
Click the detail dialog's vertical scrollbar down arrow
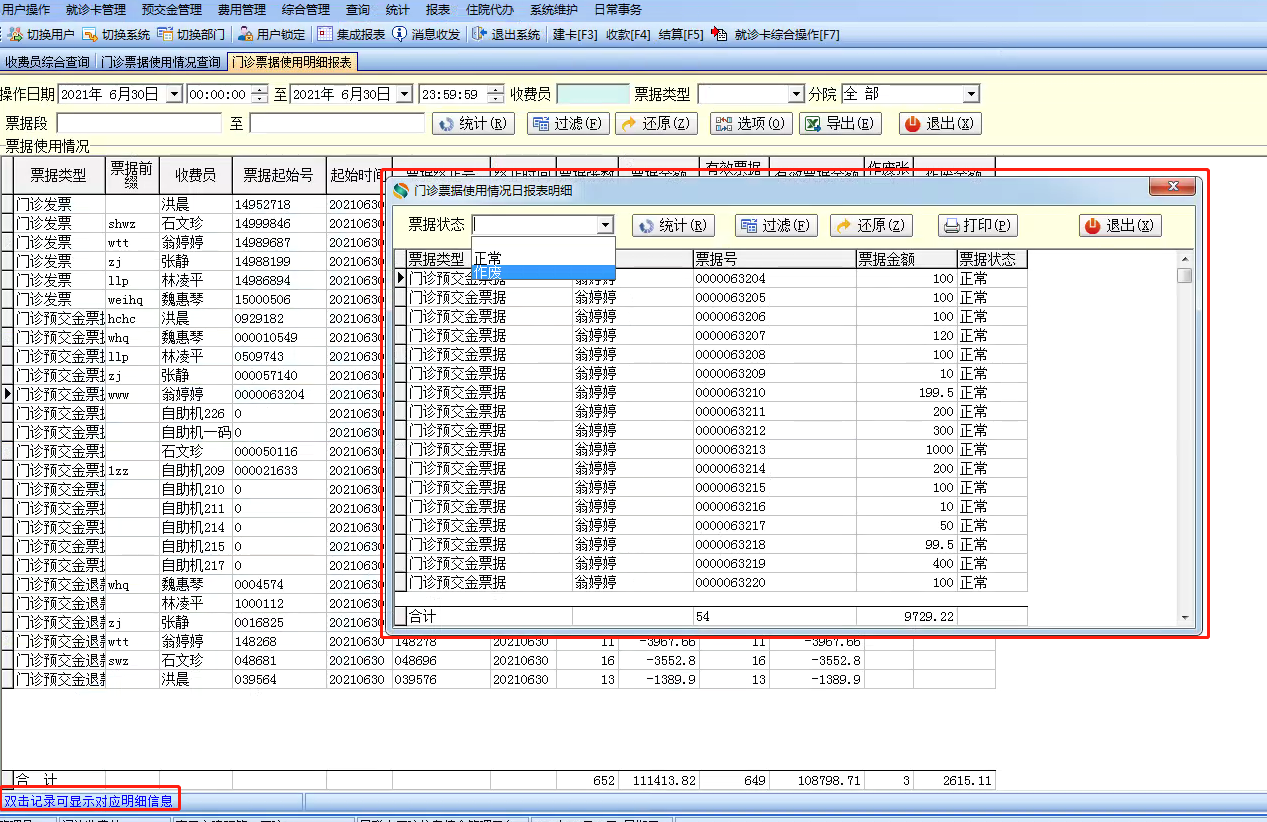[1185, 618]
